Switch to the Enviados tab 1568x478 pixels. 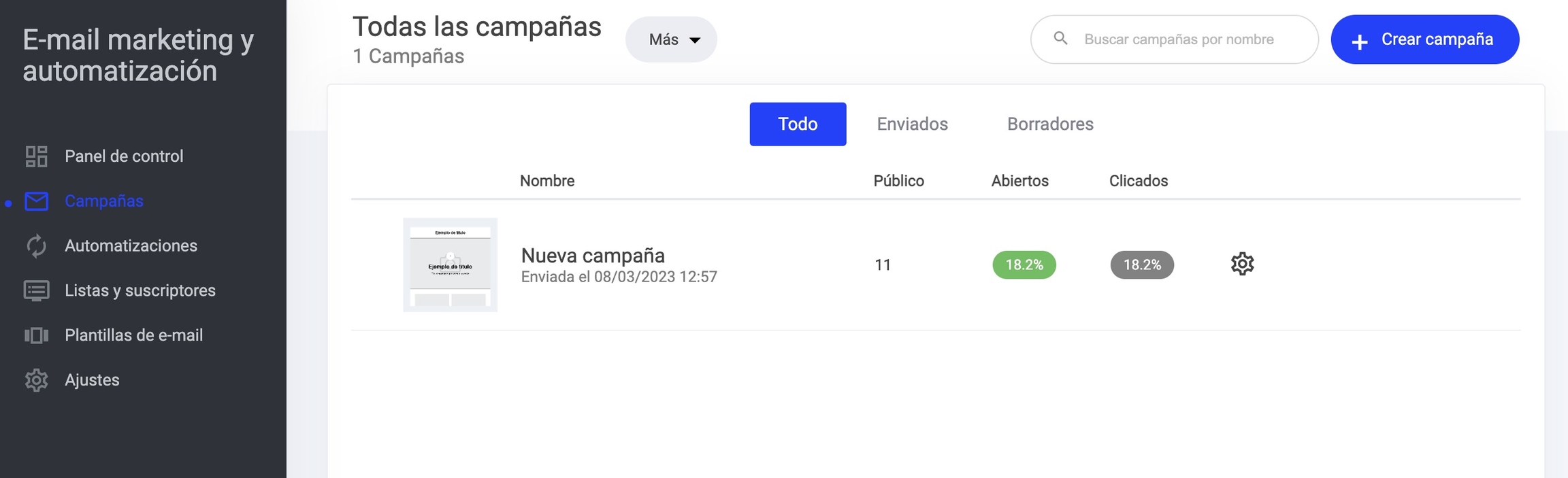pyautogui.click(x=912, y=124)
